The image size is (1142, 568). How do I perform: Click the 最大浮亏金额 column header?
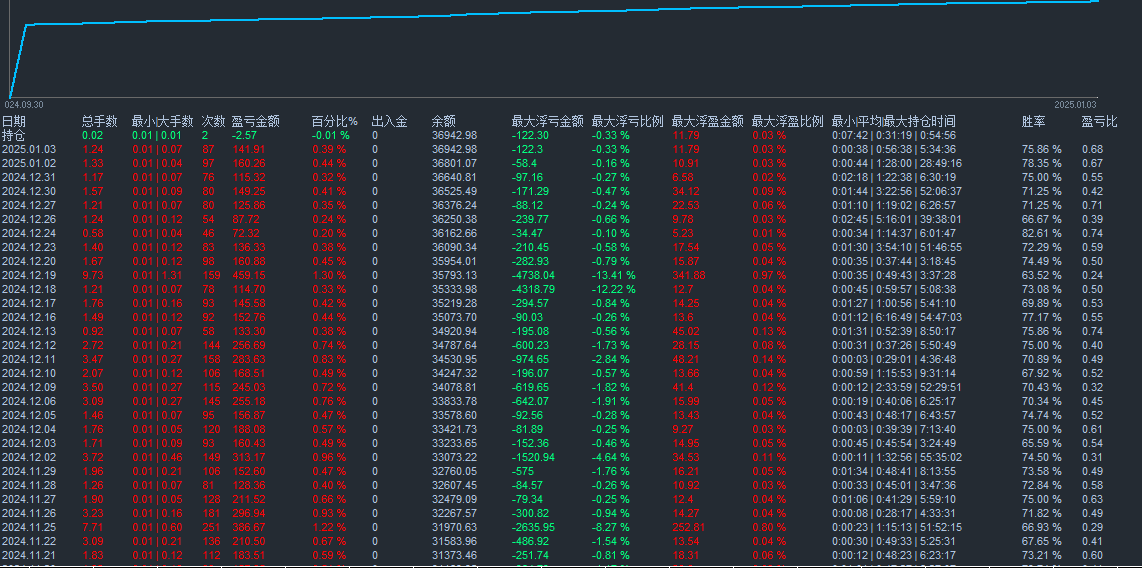coord(548,121)
